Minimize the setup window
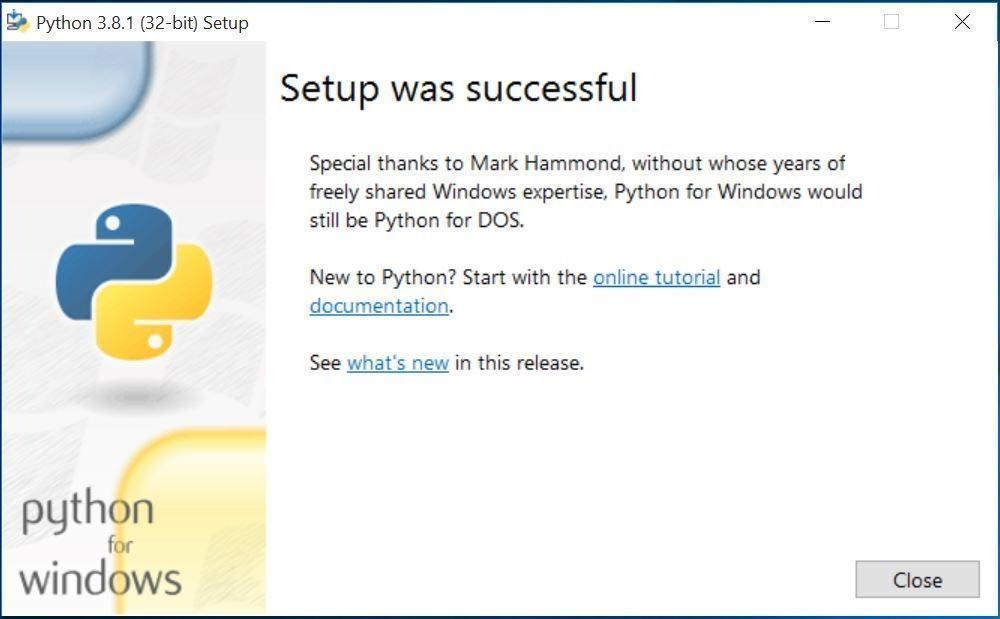 821,21
